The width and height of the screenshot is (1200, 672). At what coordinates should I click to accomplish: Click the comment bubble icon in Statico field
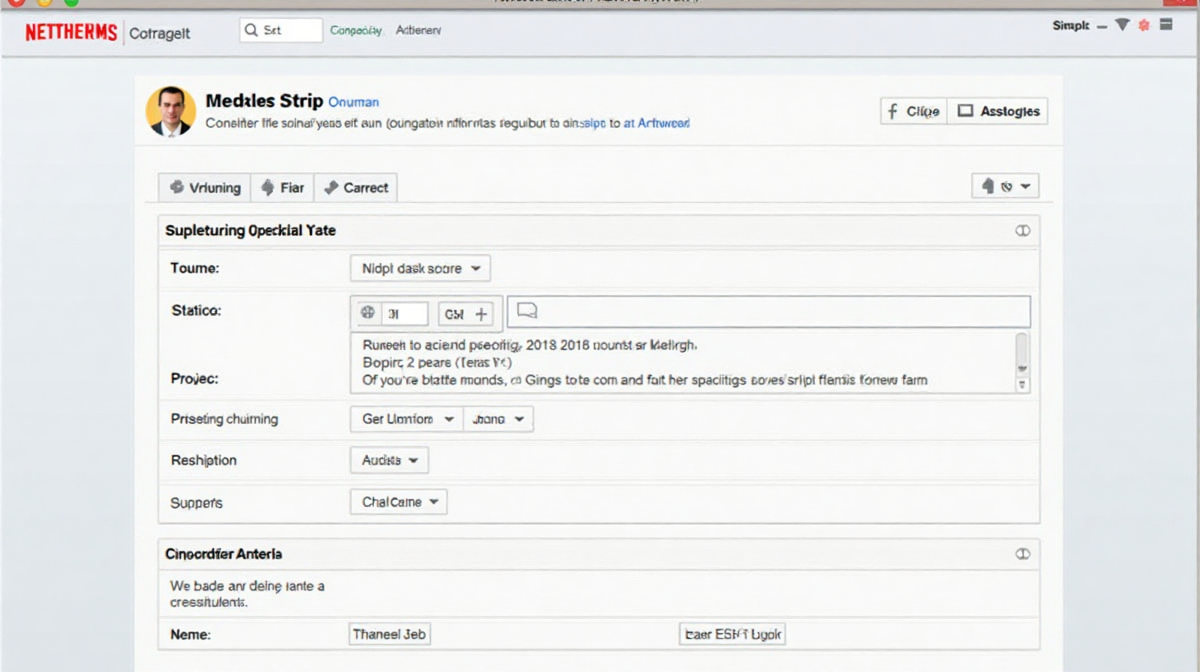[x=527, y=312]
